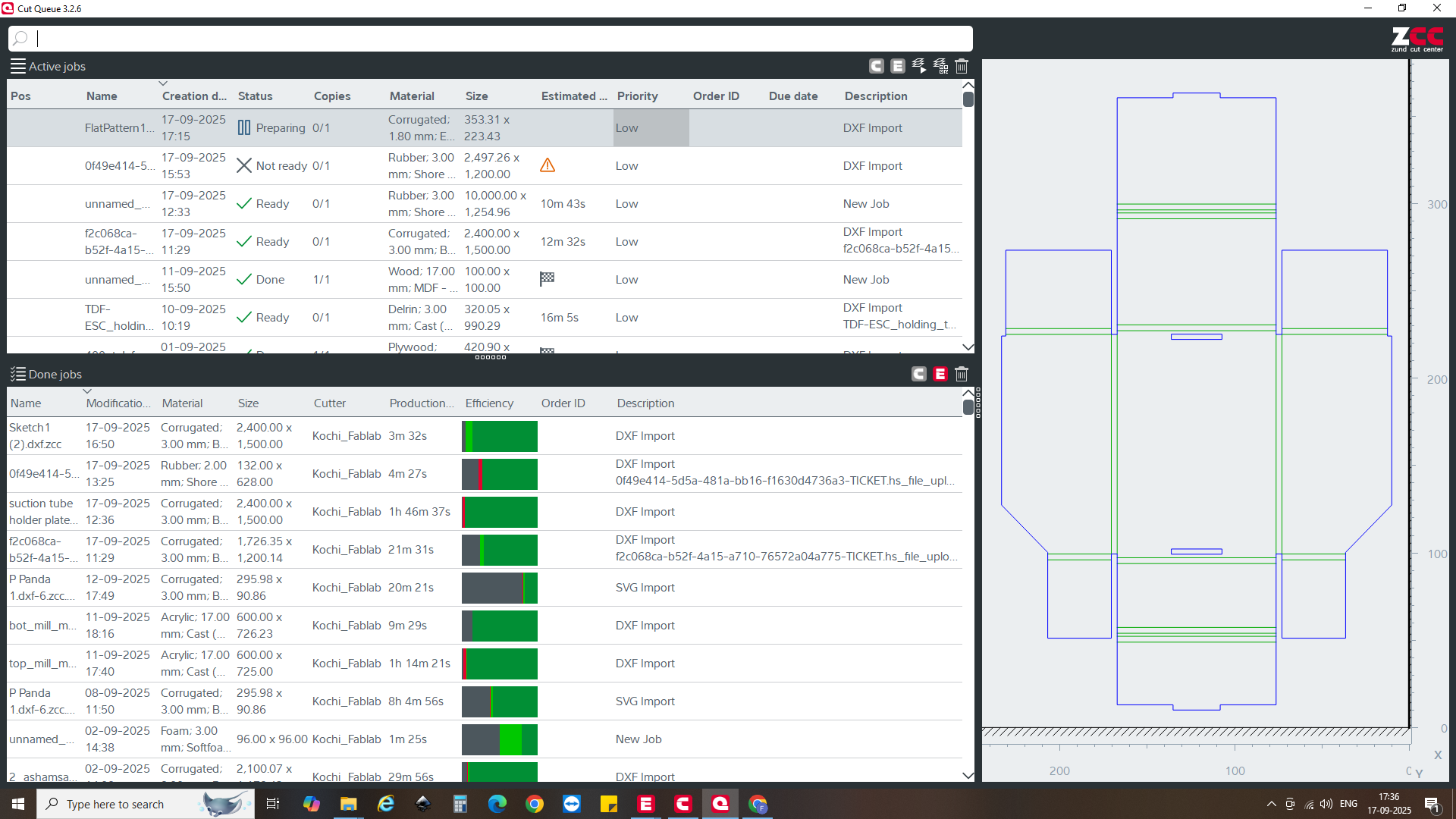This screenshot has height=819, width=1456.
Task: Click into the job search field
Action: [485, 38]
